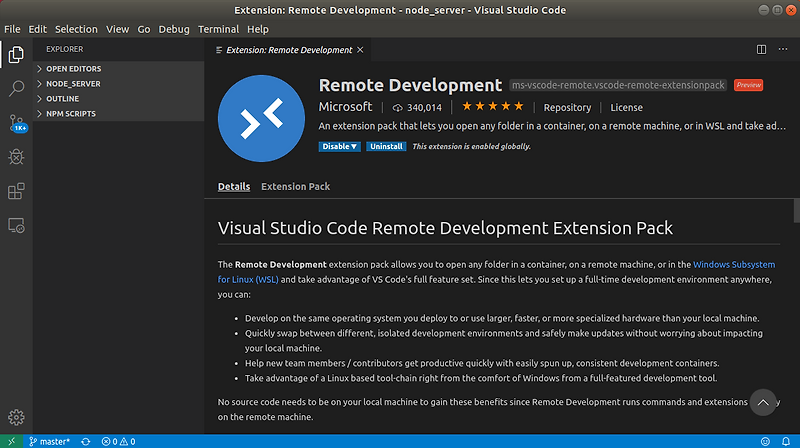This screenshot has width=800, height=448.
Task: Open problems panel via errors and warnings count
Action: [118, 442]
